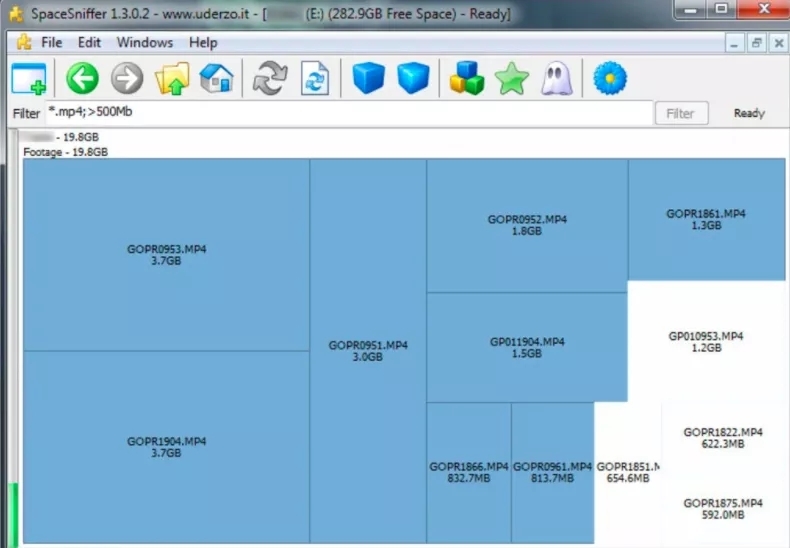
Task: Return to the home view
Action: [x=217, y=79]
